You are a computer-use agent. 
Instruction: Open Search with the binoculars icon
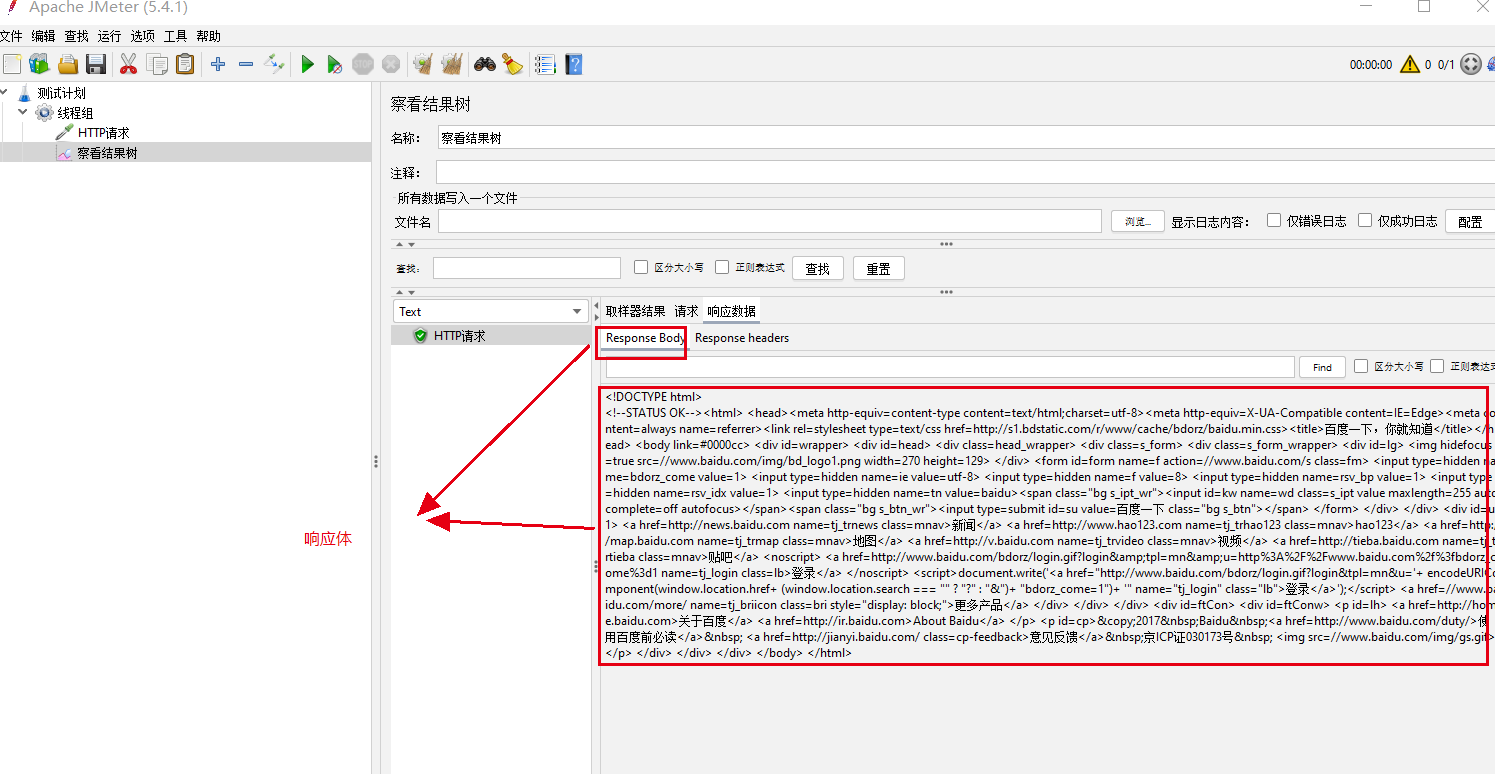pos(485,65)
